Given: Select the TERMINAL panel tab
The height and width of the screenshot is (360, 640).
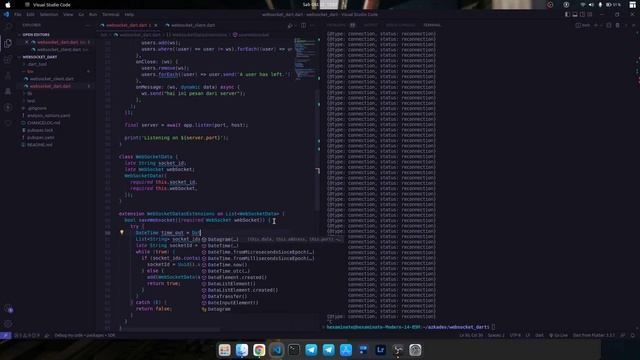Looking at the screenshot, I should coord(432,25).
